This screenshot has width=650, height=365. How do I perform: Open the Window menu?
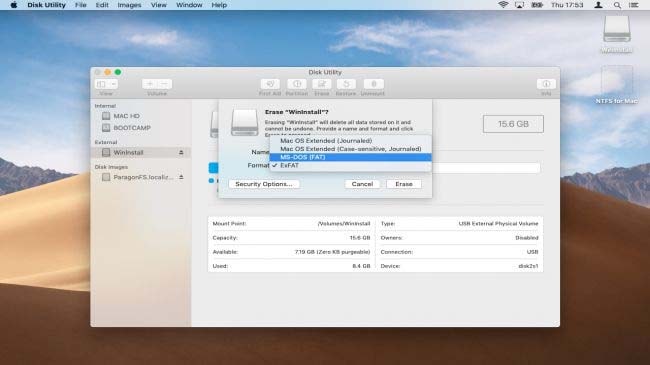click(189, 5)
